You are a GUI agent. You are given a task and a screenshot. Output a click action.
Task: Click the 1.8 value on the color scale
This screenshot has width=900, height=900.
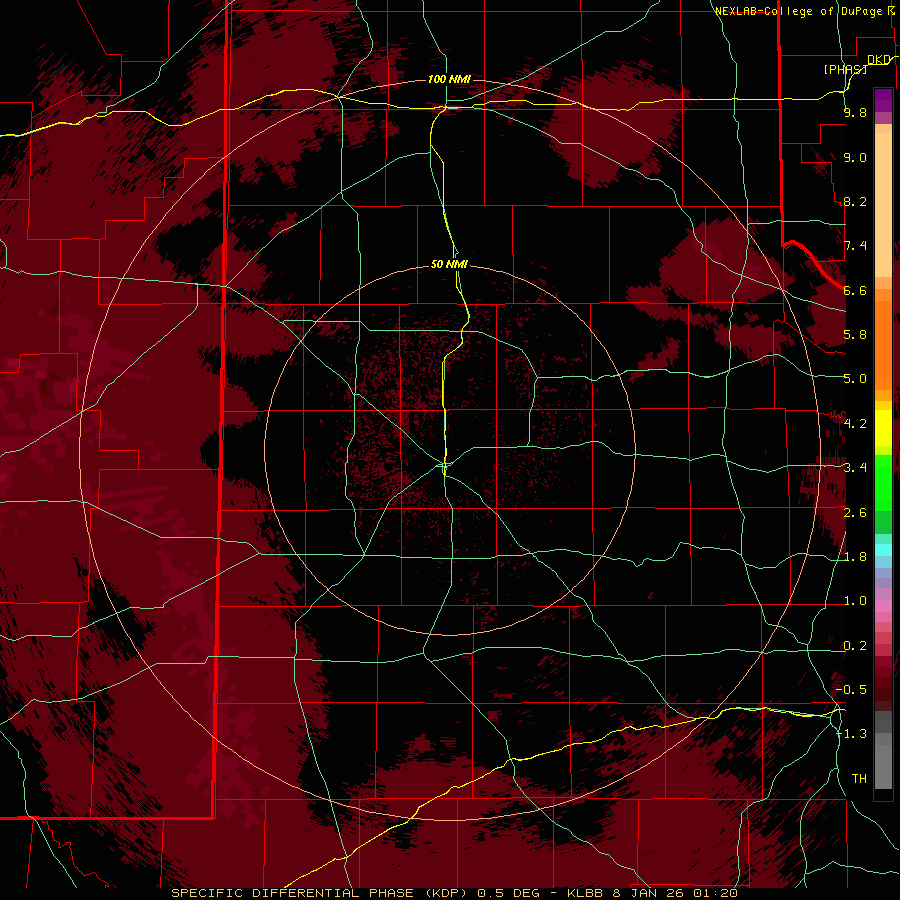click(855, 557)
